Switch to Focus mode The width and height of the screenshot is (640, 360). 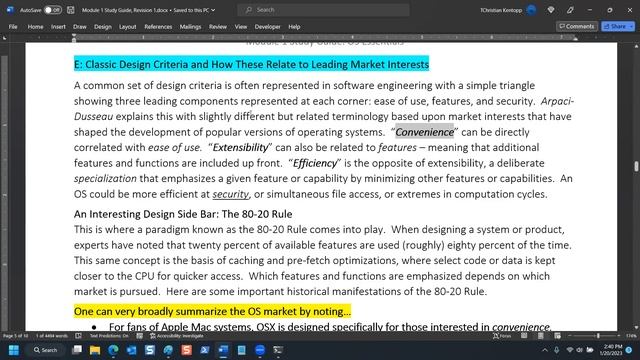[502, 336]
